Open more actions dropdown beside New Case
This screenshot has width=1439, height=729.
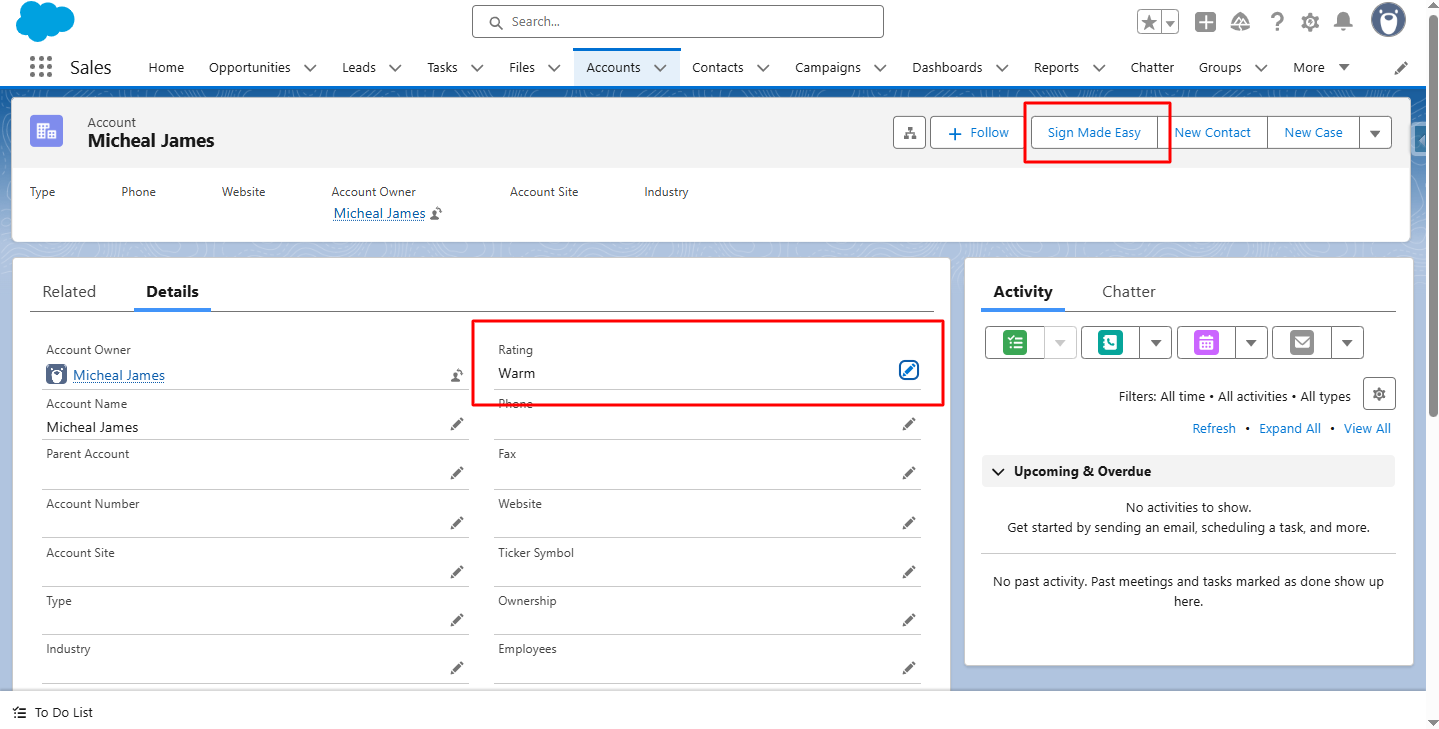pos(1375,133)
